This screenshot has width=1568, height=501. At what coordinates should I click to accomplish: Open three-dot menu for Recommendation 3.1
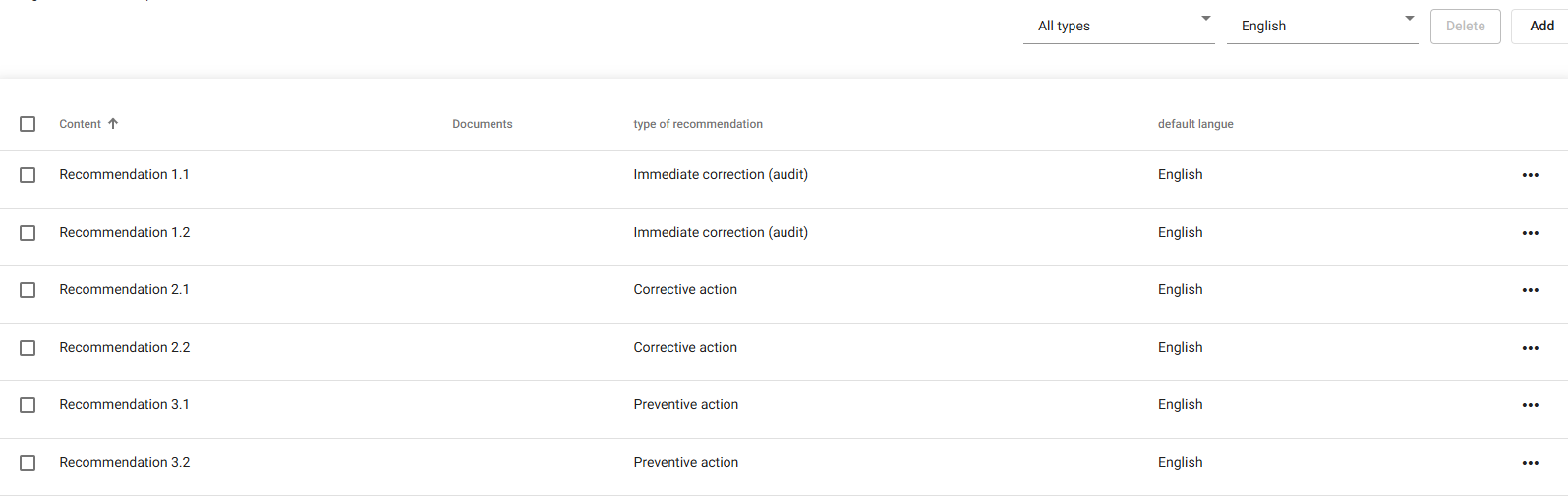(x=1530, y=405)
